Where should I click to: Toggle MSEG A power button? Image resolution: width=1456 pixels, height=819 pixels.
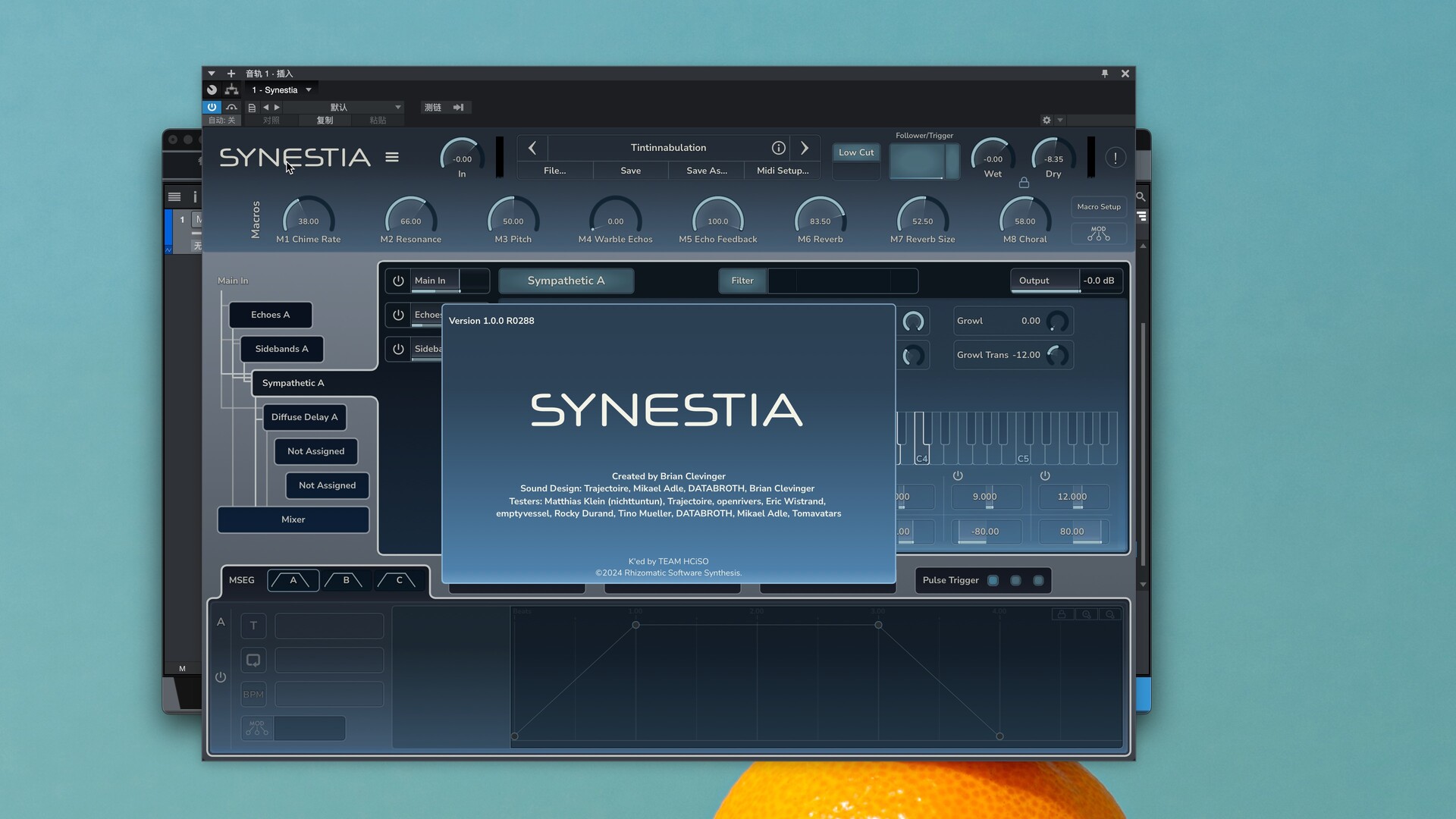tap(221, 677)
